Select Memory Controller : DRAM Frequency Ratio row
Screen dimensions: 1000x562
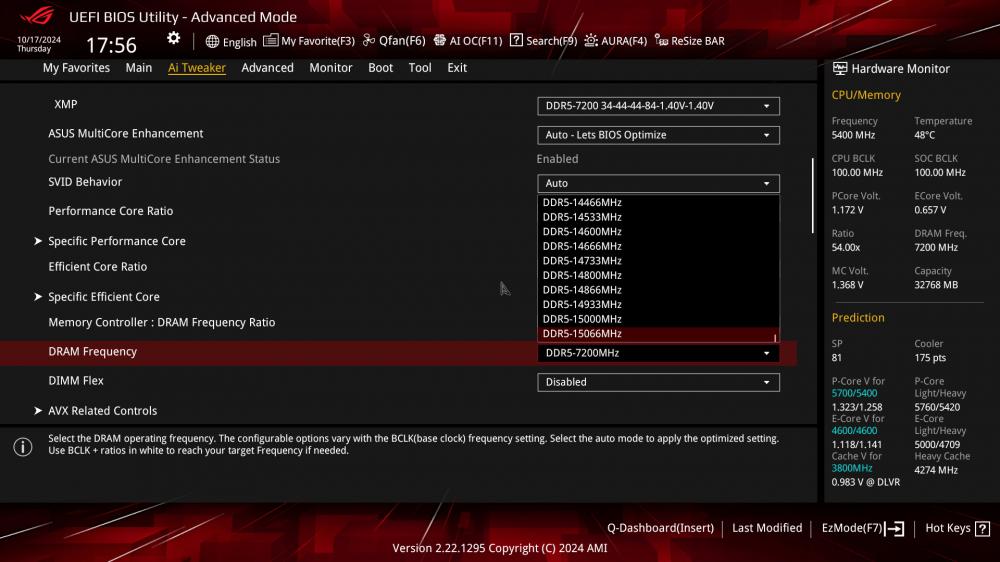coord(162,323)
